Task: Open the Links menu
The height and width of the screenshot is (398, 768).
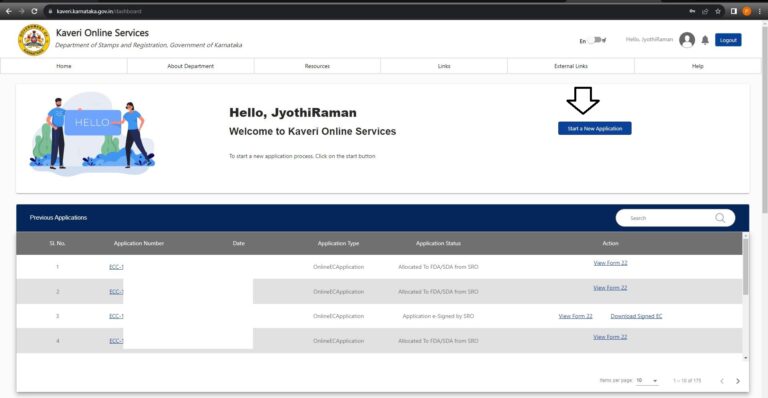Action: tap(444, 66)
